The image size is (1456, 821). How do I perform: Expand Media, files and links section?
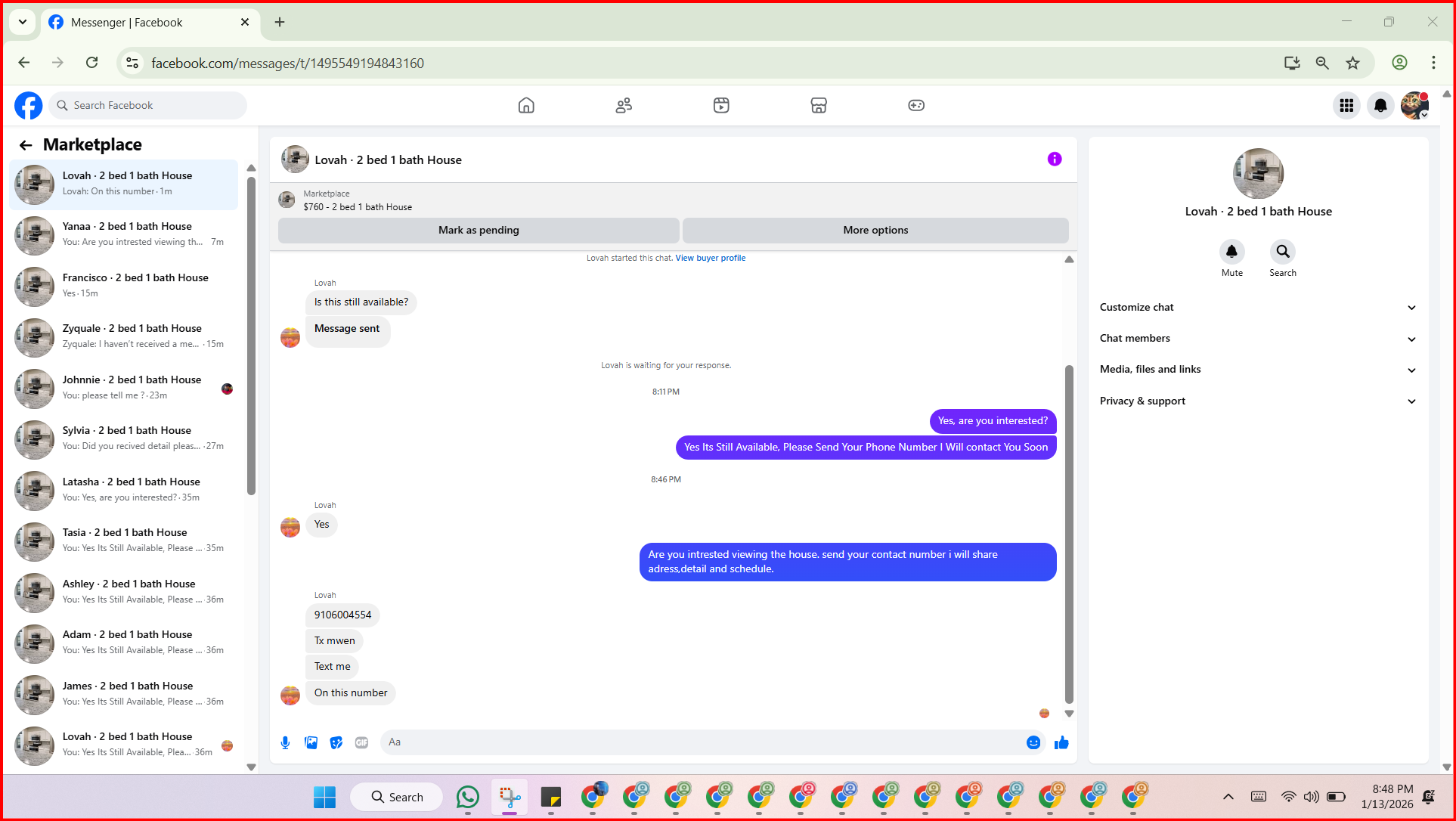pos(1258,369)
